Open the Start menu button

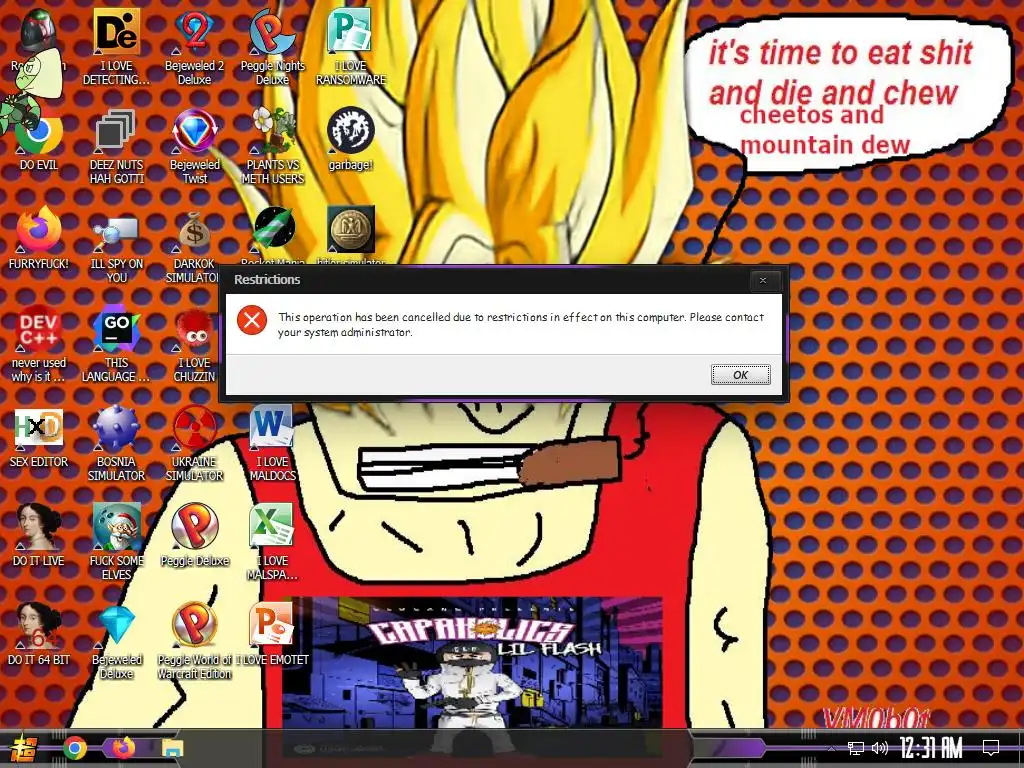pyautogui.click(x=23, y=748)
